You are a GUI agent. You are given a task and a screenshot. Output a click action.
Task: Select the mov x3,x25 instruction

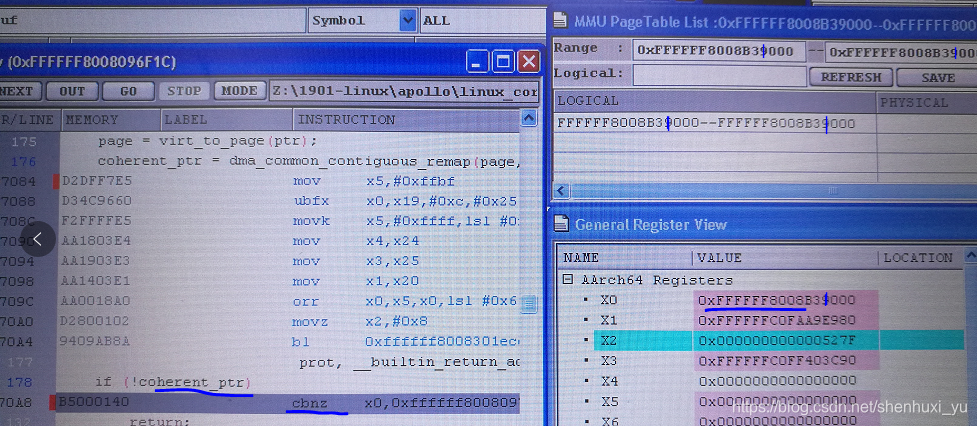pyautogui.click(x=356, y=261)
